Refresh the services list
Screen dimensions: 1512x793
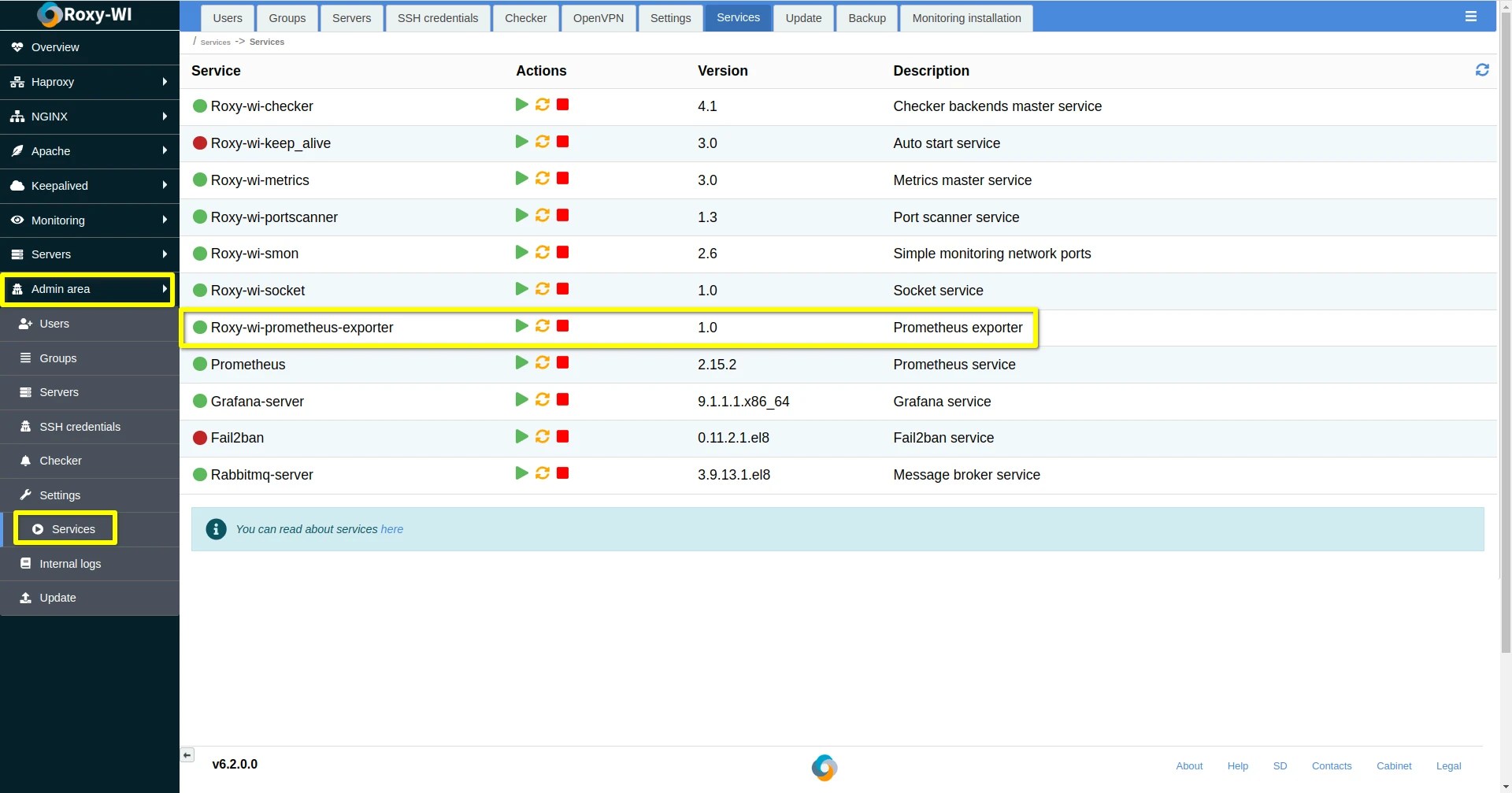(x=1482, y=70)
